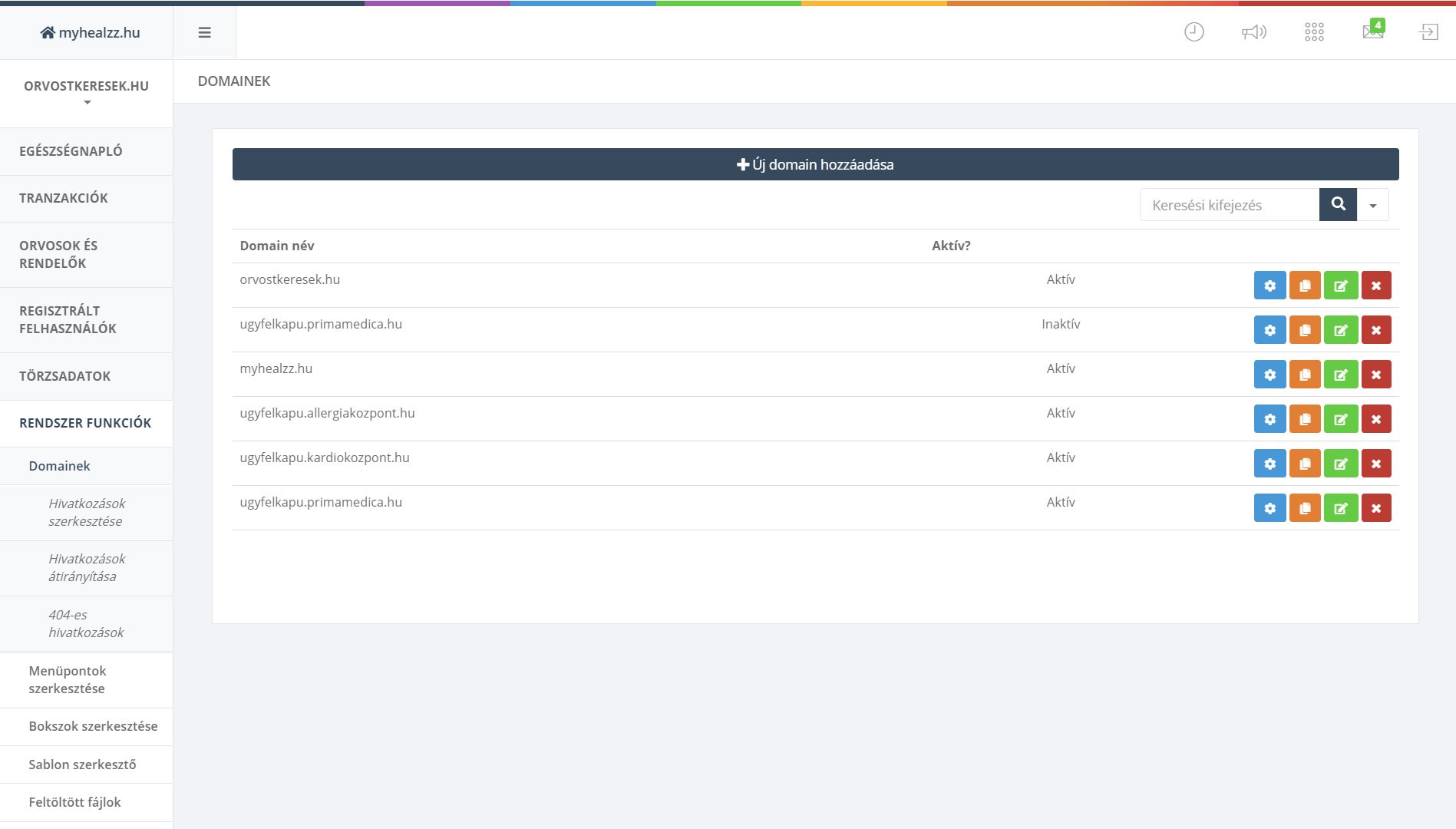
Task: Edit the Inaktív ugyfelkapu.primamedica.hu domain
Action: (1341, 330)
